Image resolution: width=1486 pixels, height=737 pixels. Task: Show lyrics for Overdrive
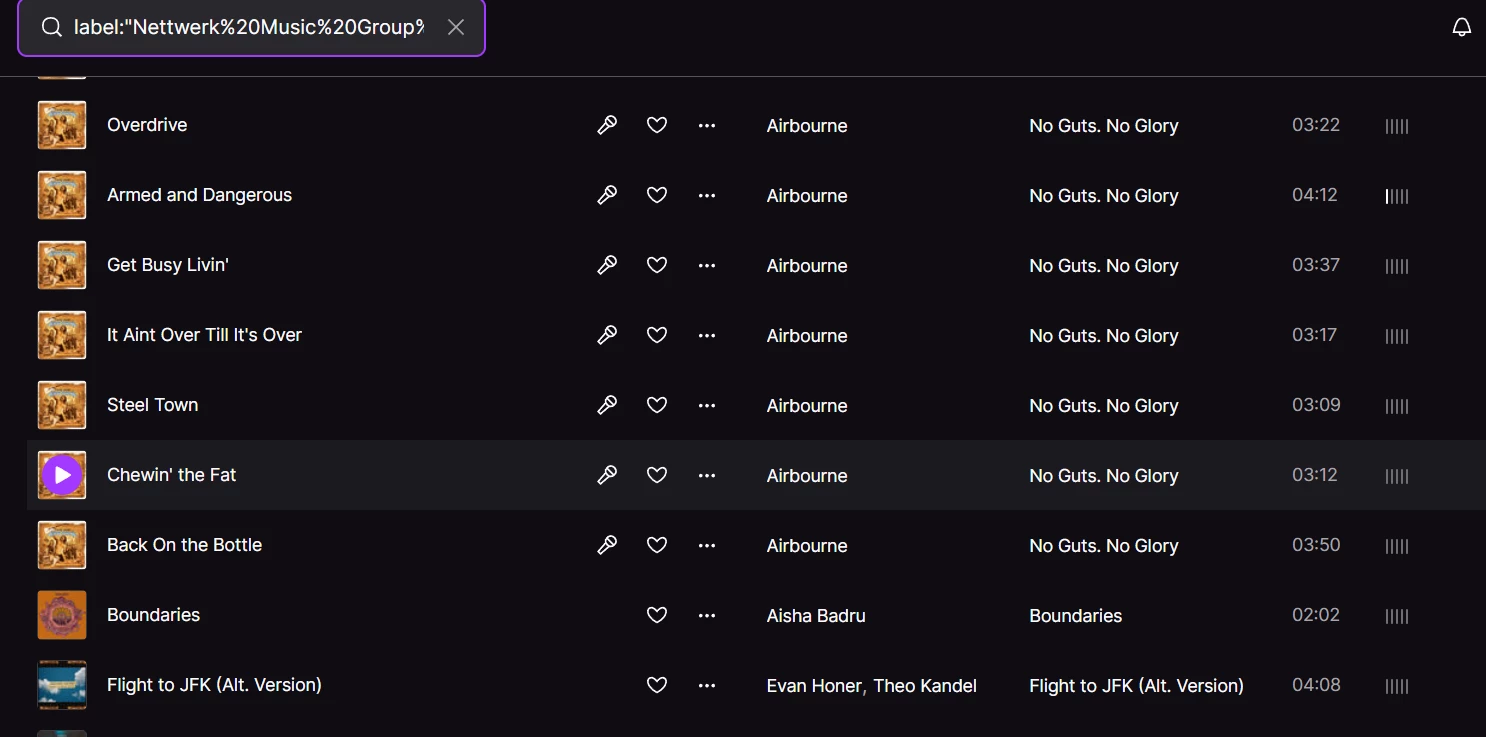point(607,125)
